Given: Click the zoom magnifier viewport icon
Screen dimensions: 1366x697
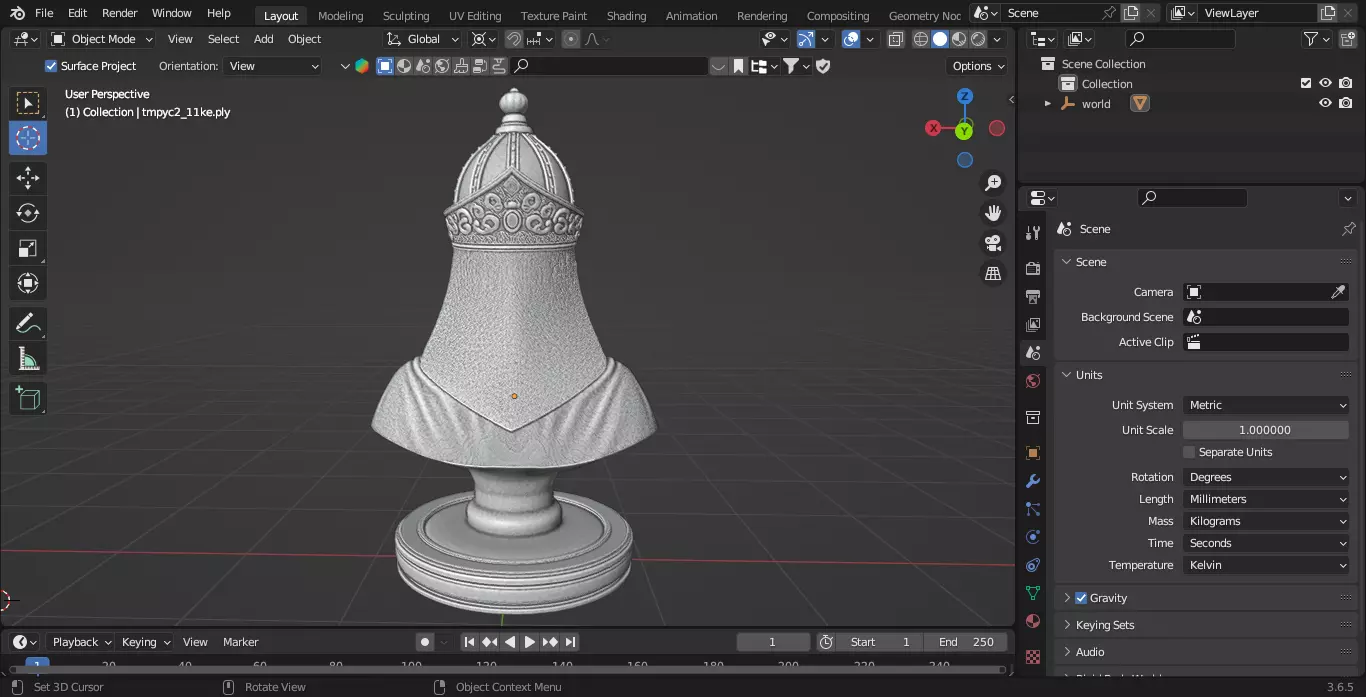Looking at the screenshot, I should pos(993,182).
